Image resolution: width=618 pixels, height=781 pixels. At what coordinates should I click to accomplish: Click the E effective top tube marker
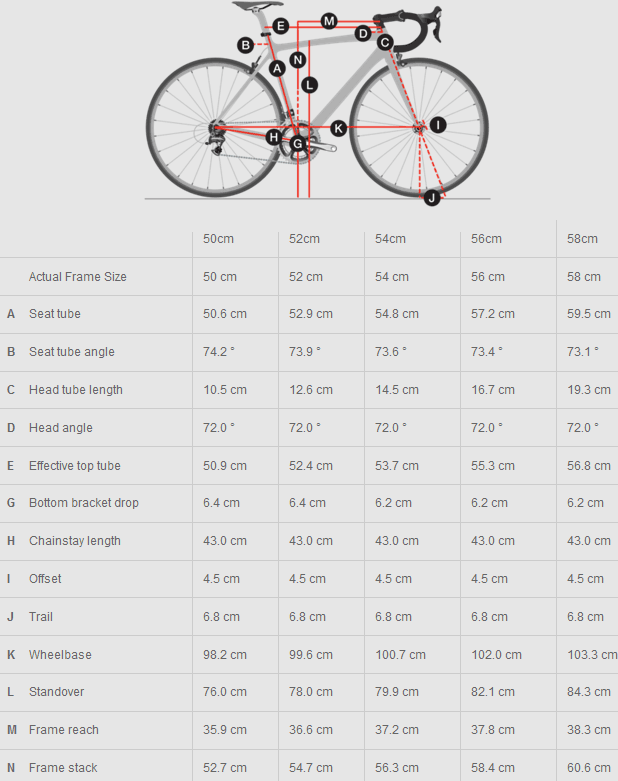pyautogui.click(x=280, y=26)
